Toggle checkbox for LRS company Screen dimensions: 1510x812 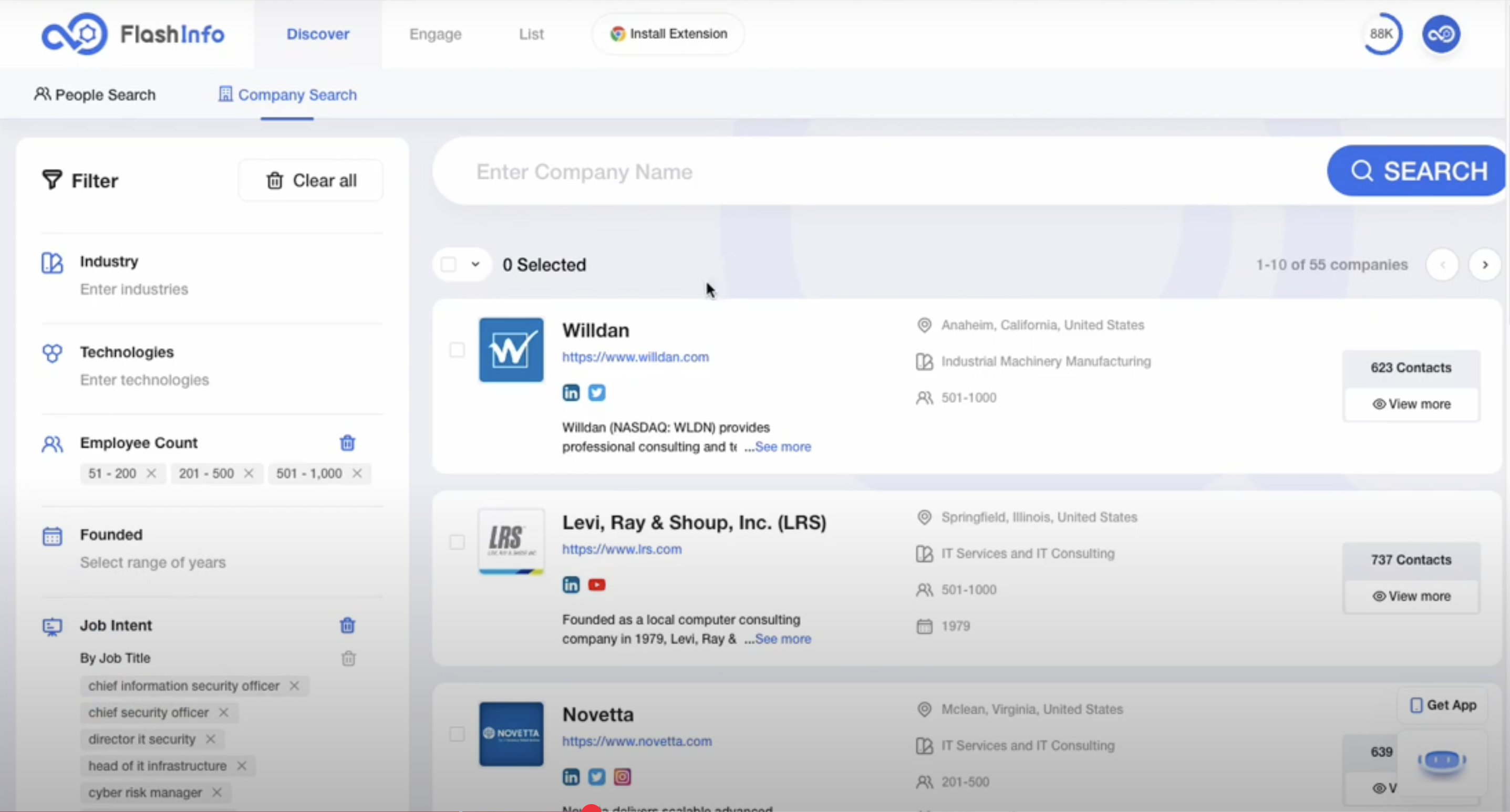pyautogui.click(x=456, y=542)
